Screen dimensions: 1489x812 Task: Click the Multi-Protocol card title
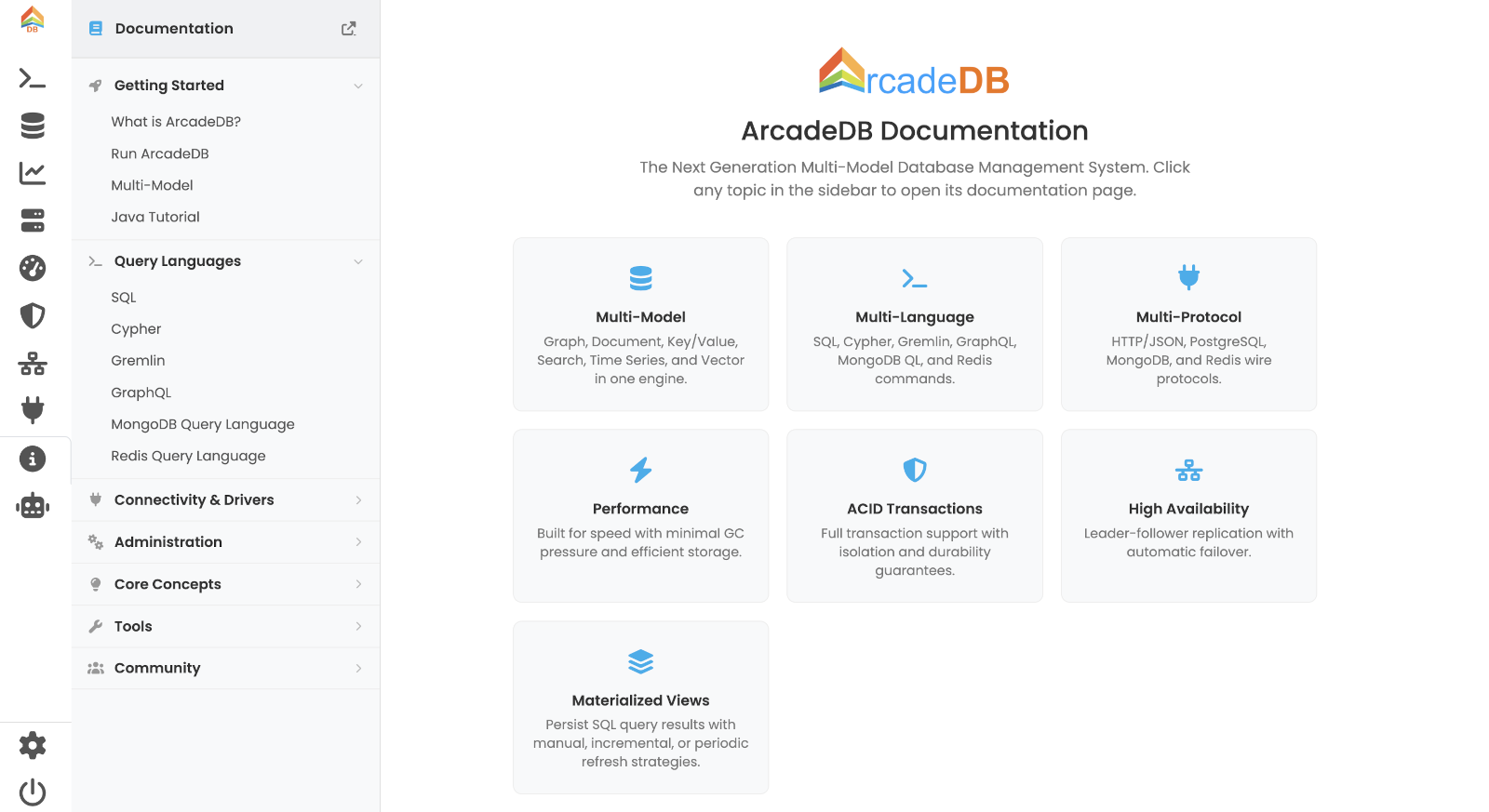(x=1189, y=317)
